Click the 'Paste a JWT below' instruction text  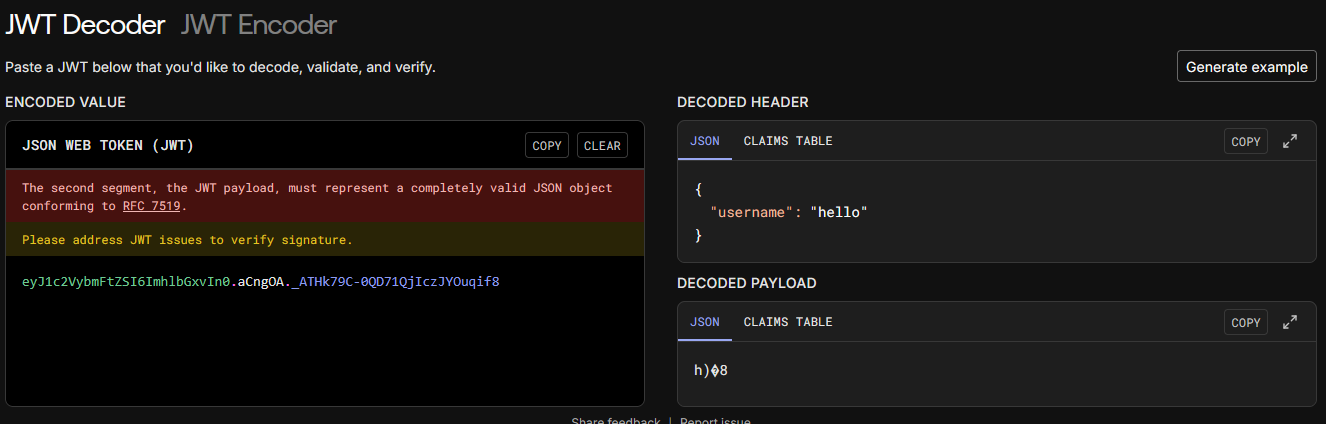coord(220,68)
